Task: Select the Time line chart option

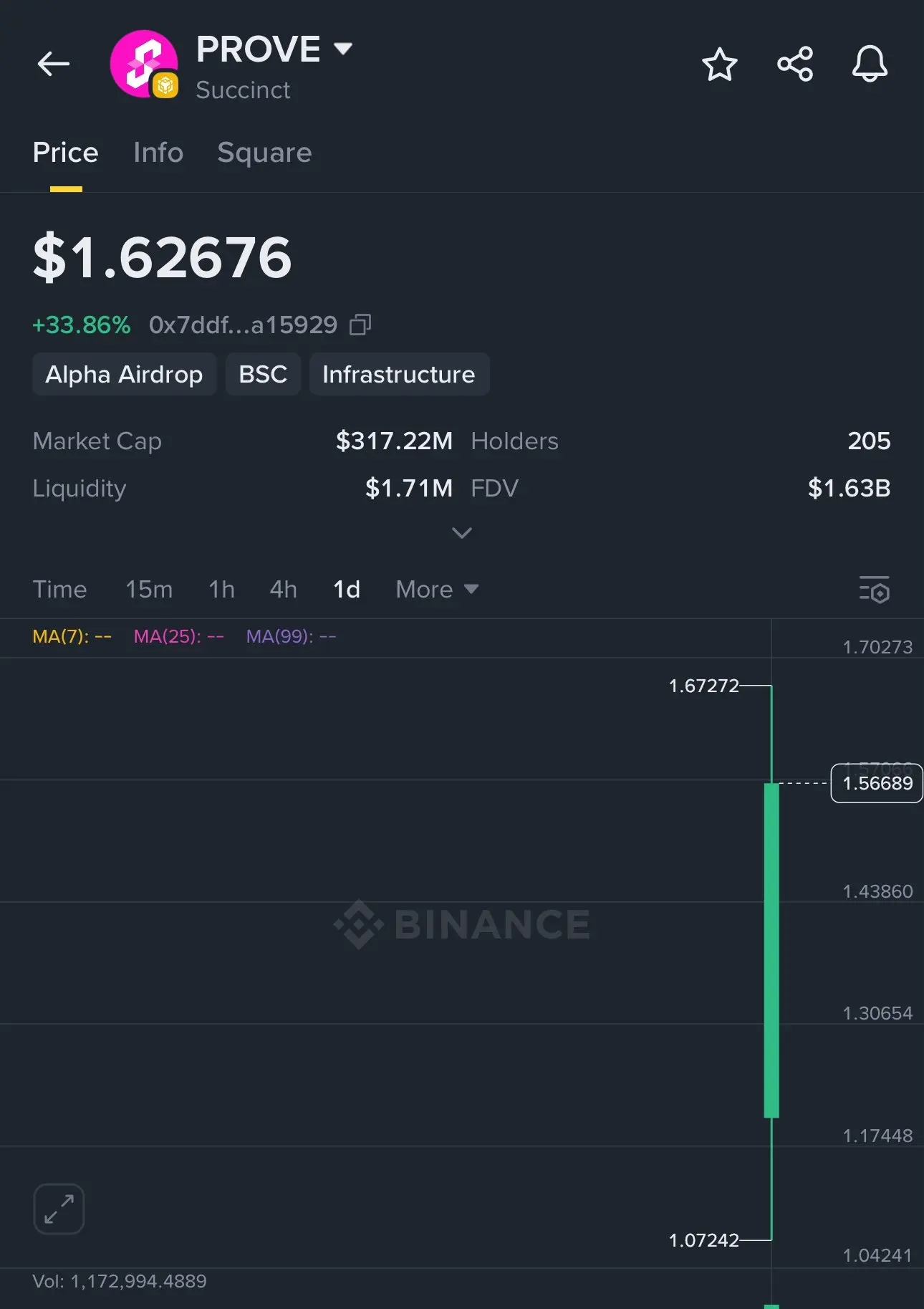Action: (x=59, y=590)
